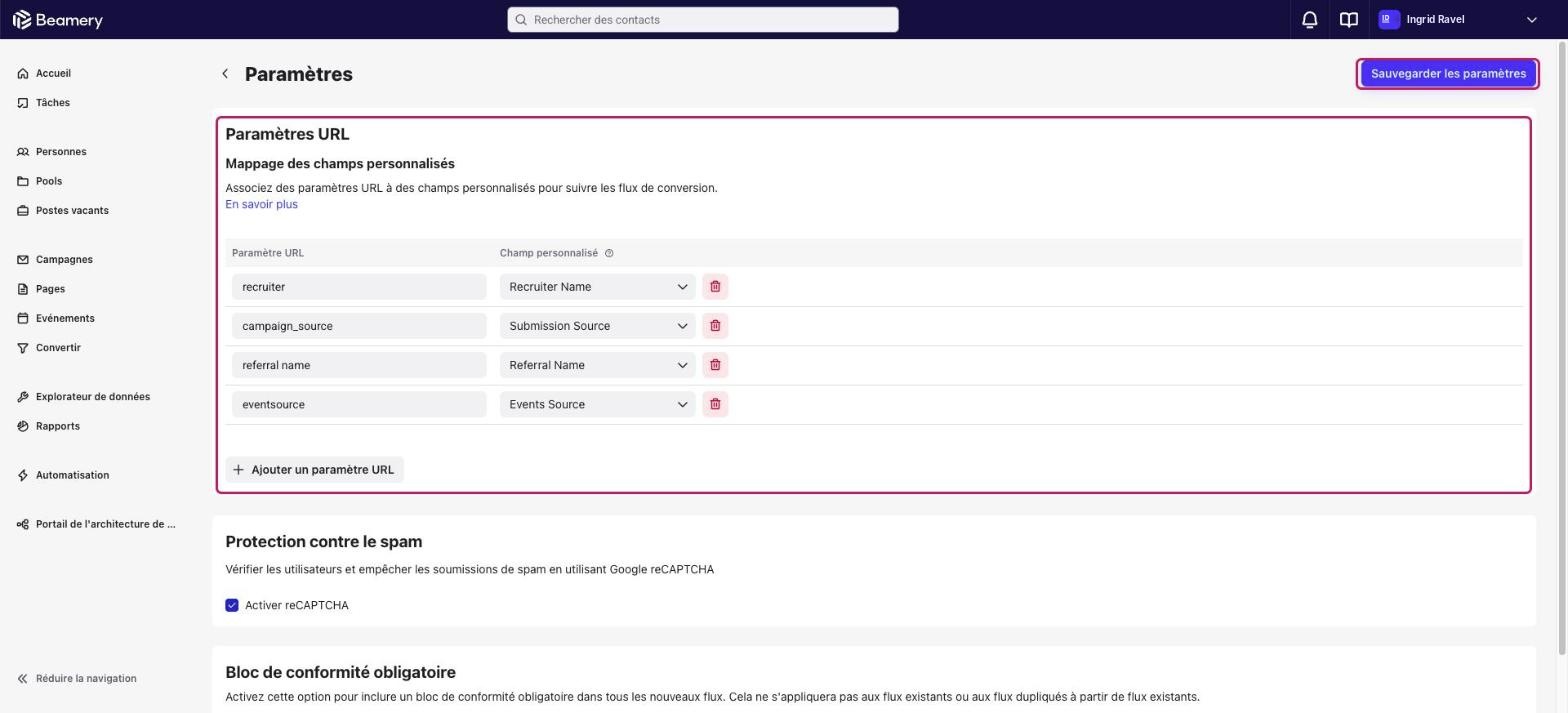1568x713 pixels.
Task: Click the Campagnes envelope icon
Action: click(x=23, y=260)
